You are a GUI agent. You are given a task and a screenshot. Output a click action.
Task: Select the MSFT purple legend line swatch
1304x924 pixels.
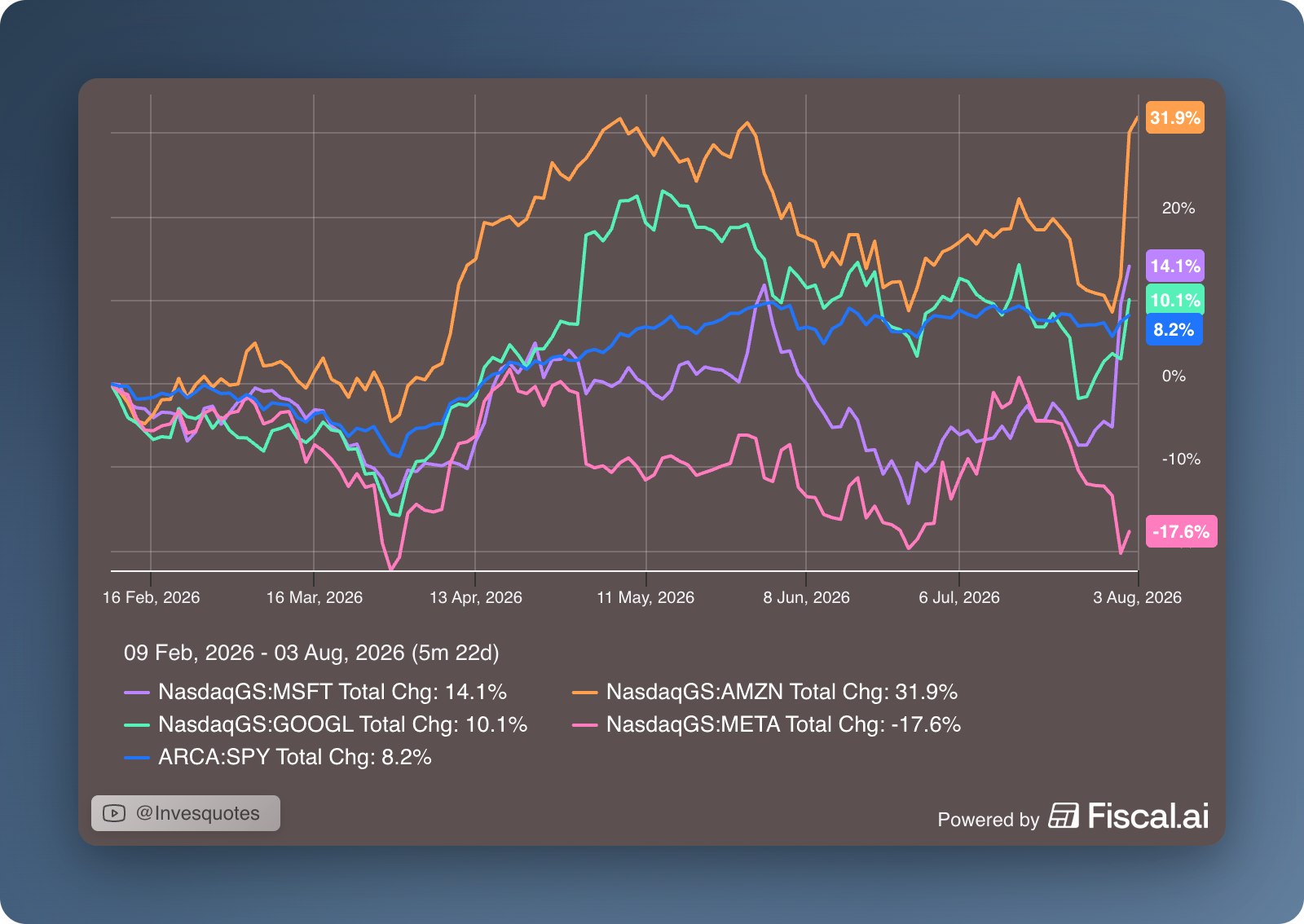[137, 693]
